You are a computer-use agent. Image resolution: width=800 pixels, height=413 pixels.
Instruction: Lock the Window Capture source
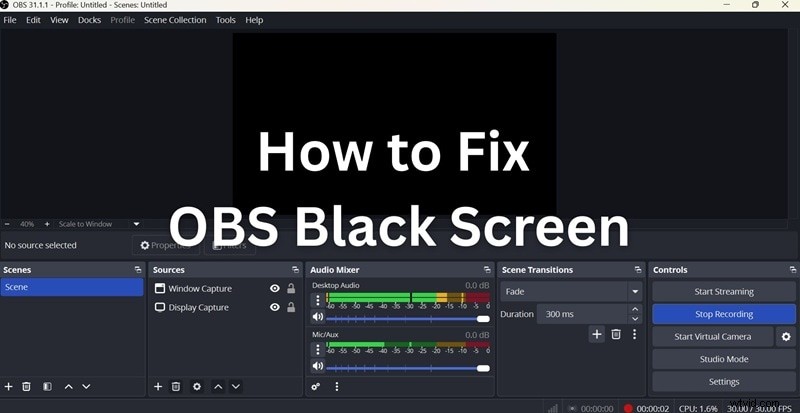click(x=290, y=289)
